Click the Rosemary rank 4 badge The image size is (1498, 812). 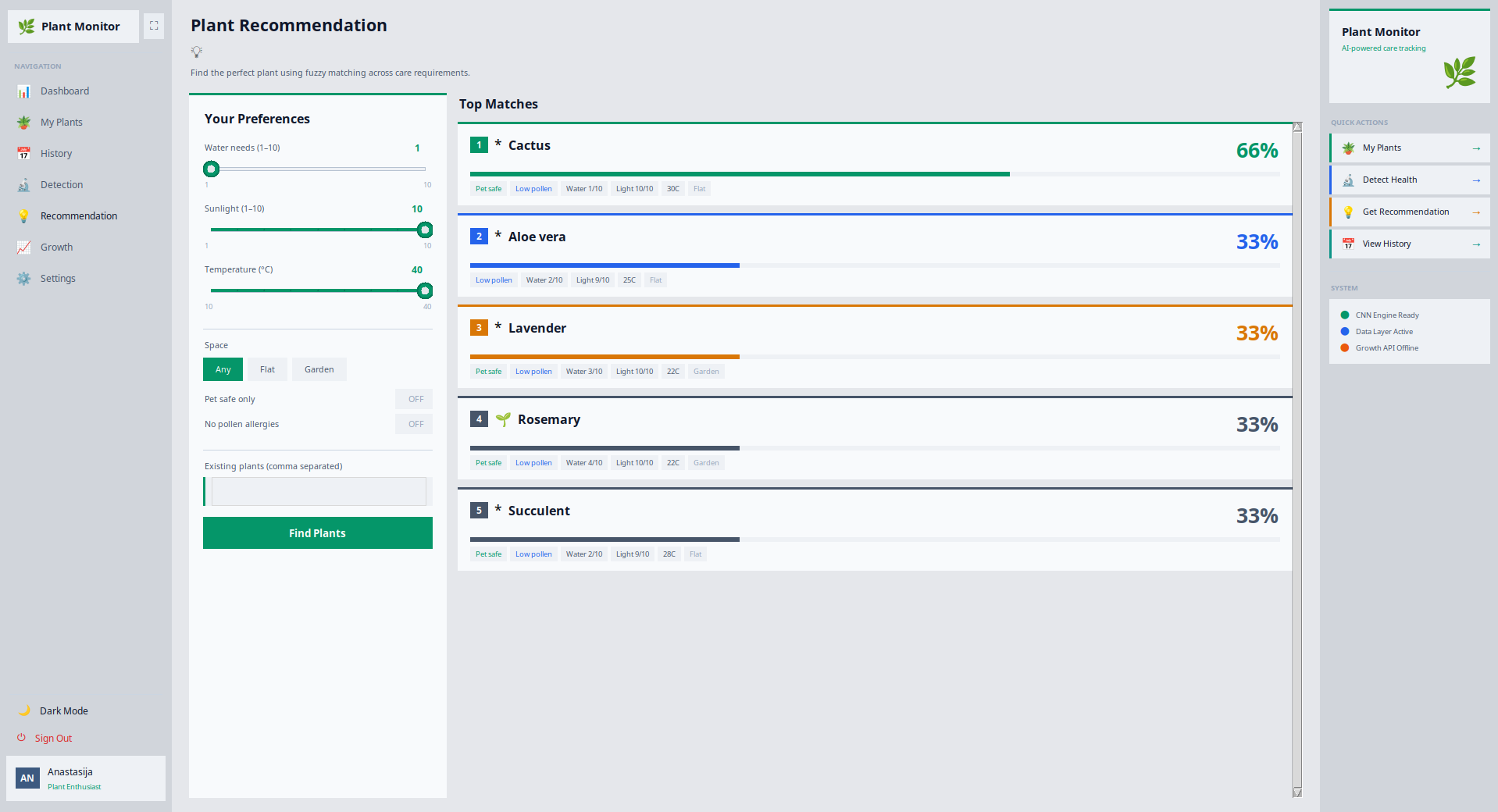click(479, 419)
